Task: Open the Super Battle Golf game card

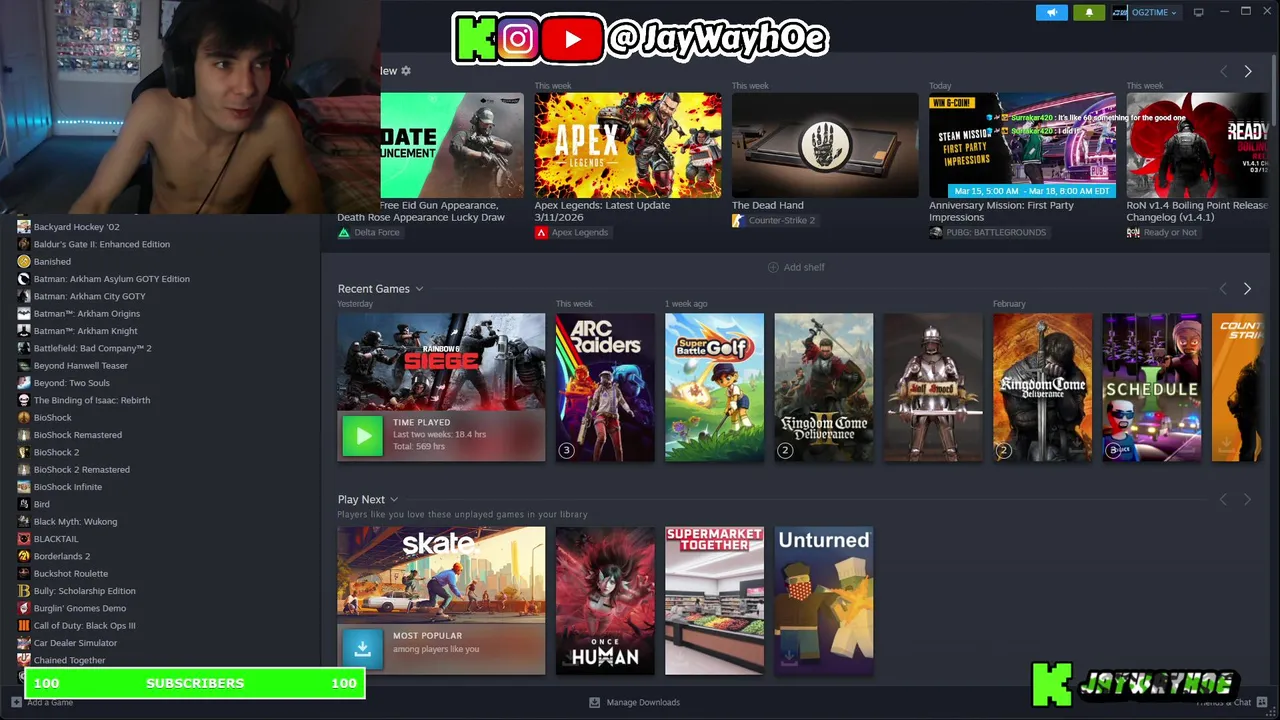Action: [714, 387]
